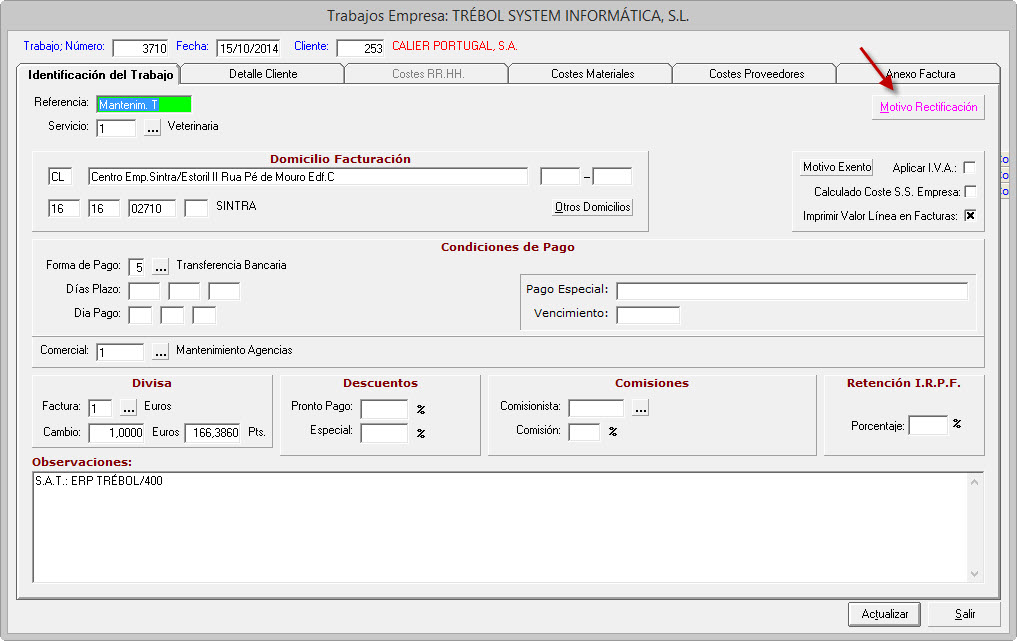Click the street type CL field
This screenshot has height=641, width=1017.
coord(60,176)
